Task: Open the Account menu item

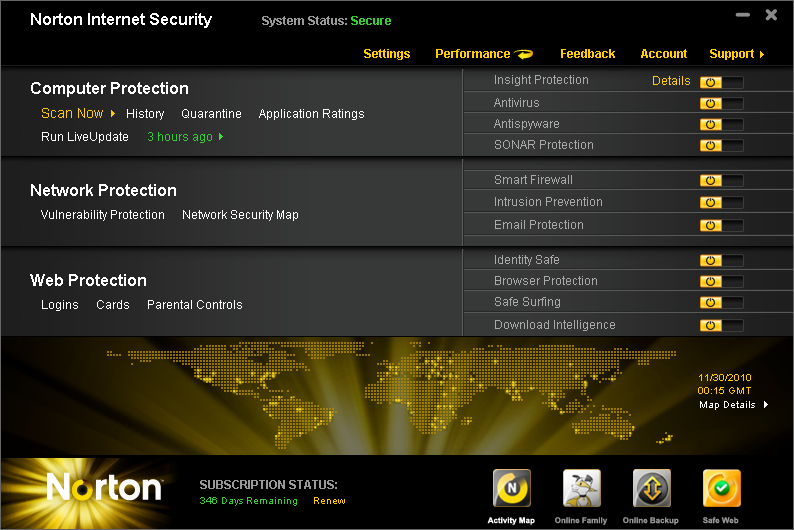Action: (x=663, y=54)
